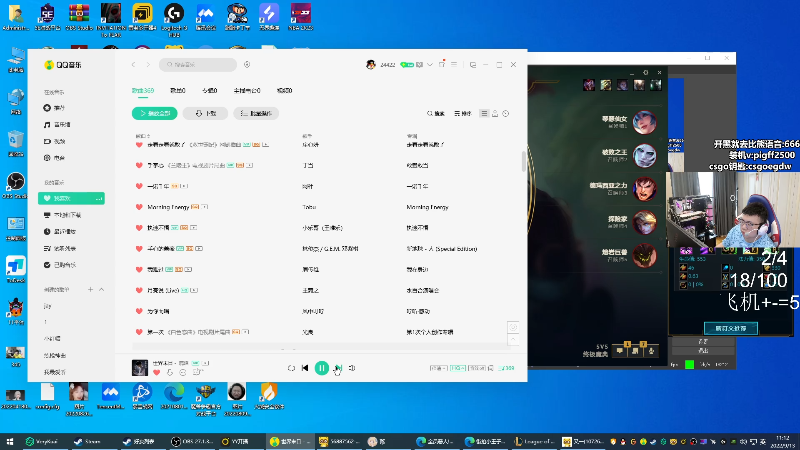Toggle heart on the (Live) song row
Image resolution: width=800 pixels, height=450 pixels.
[139, 290]
